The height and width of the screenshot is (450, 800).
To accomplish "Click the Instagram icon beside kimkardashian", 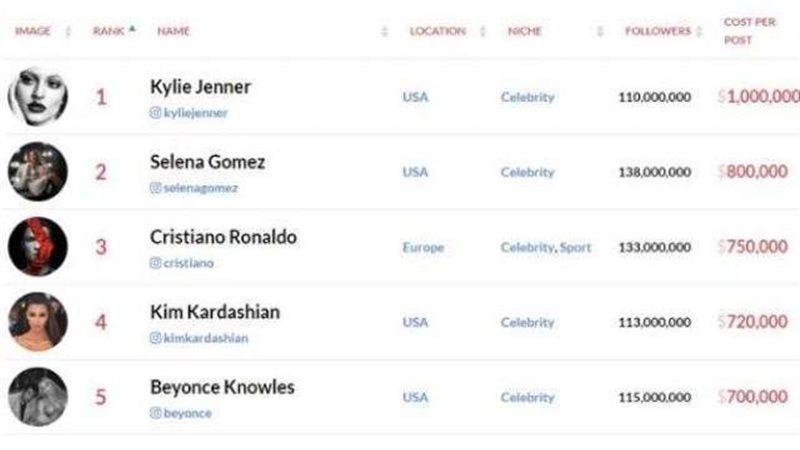I will coord(156,338).
